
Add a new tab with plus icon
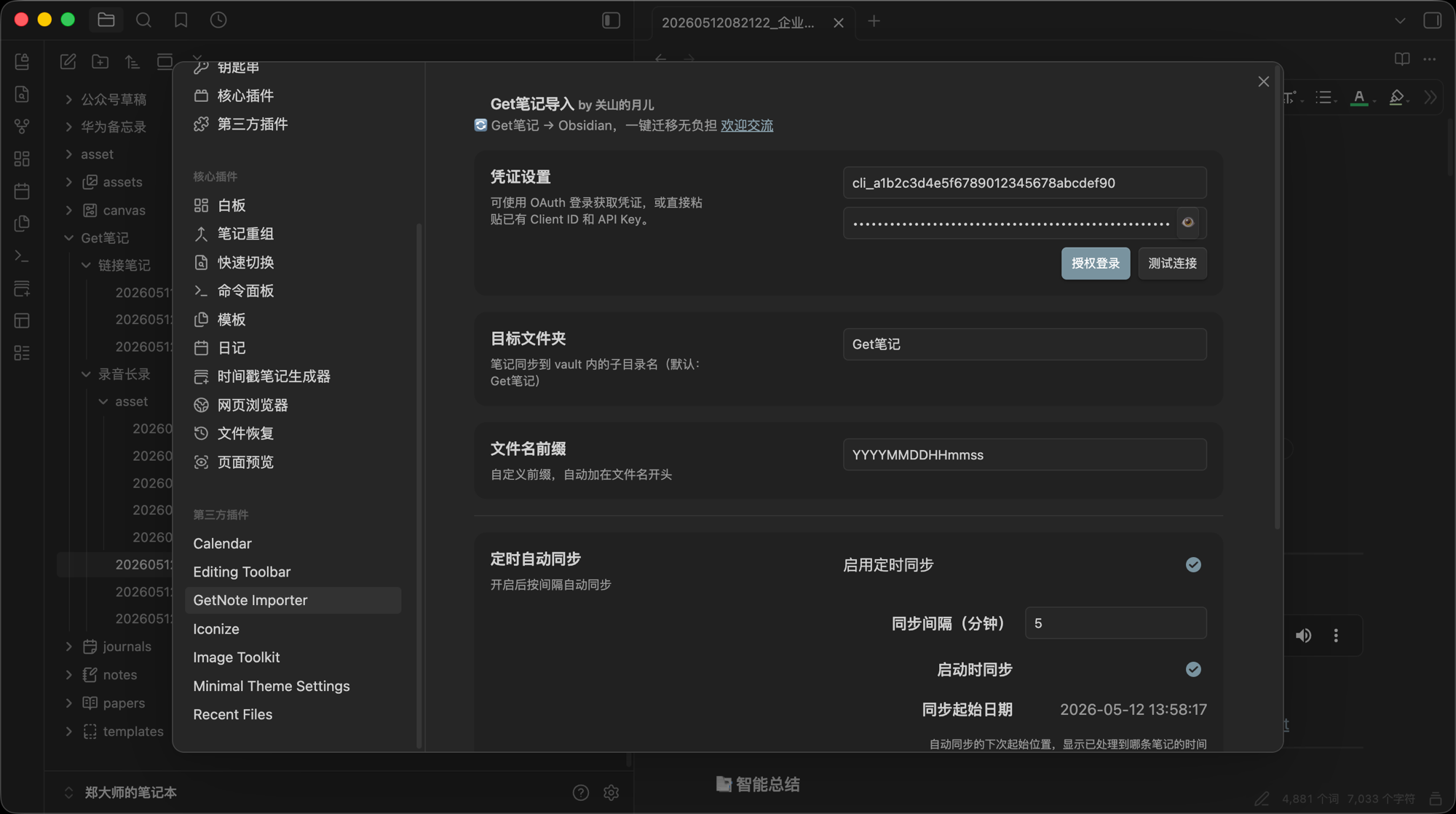coord(874,22)
